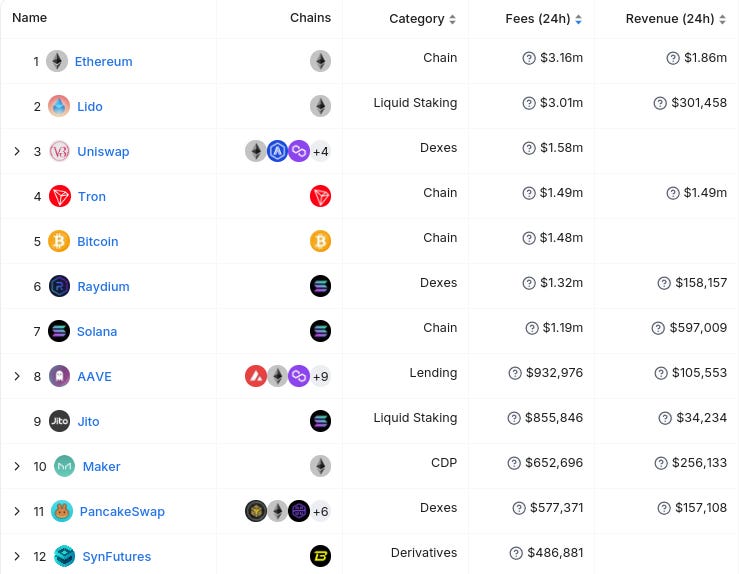Click Ethereum chain icon in Lido row
Image resolution: width=739 pixels, height=574 pixels.
click(320, 106)
